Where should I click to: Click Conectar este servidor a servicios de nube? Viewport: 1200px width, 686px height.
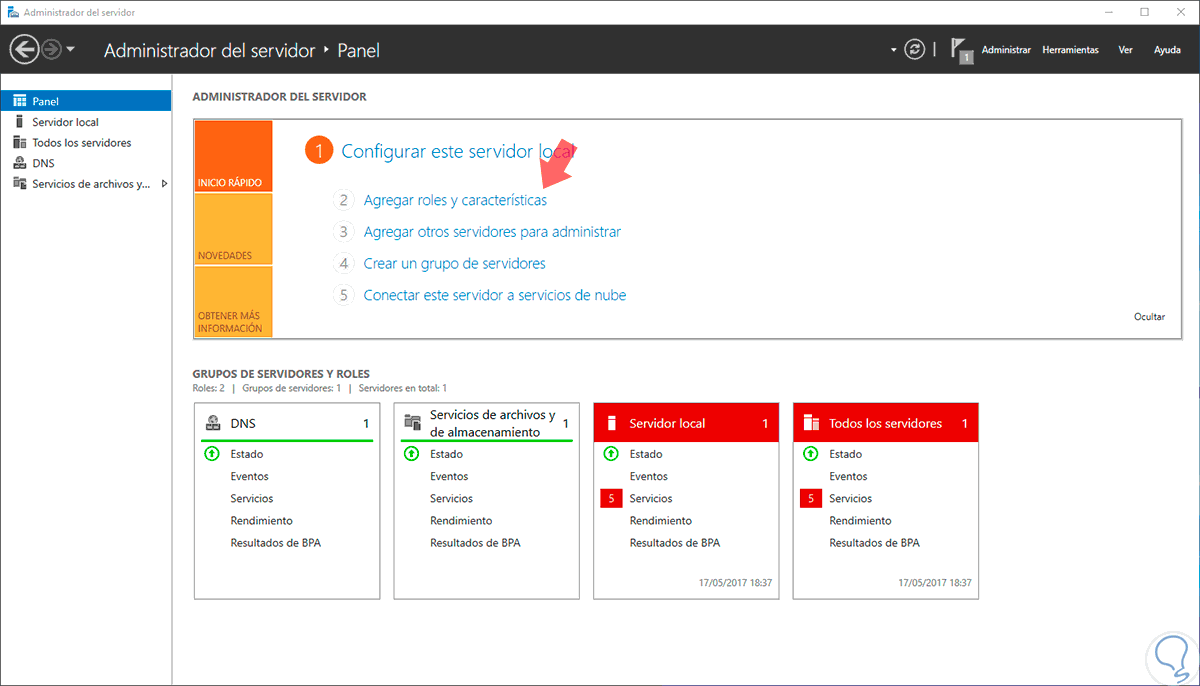[x=495, y=295]
